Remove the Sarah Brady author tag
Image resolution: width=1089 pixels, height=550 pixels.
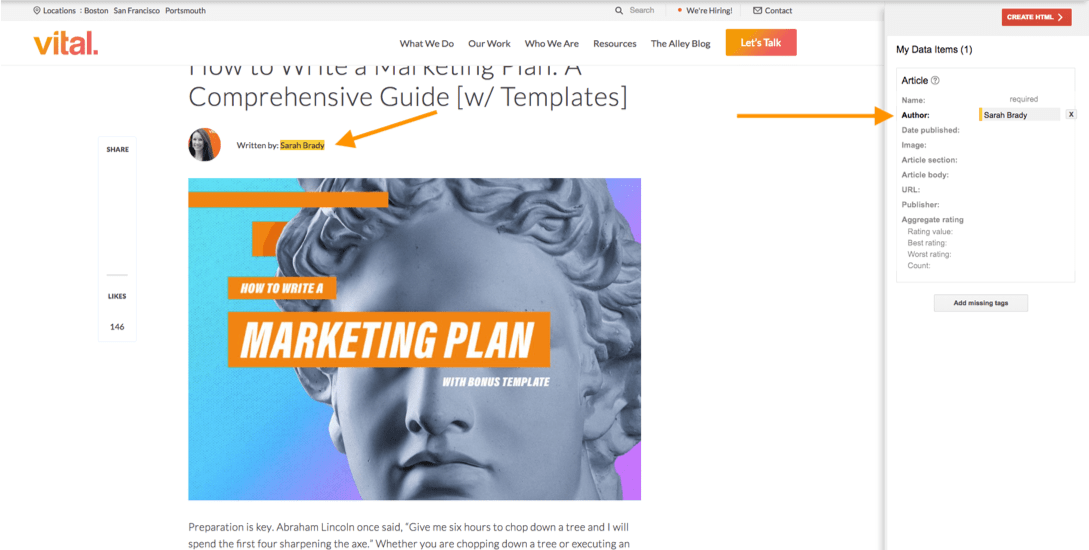click(x=1071, y=115)
